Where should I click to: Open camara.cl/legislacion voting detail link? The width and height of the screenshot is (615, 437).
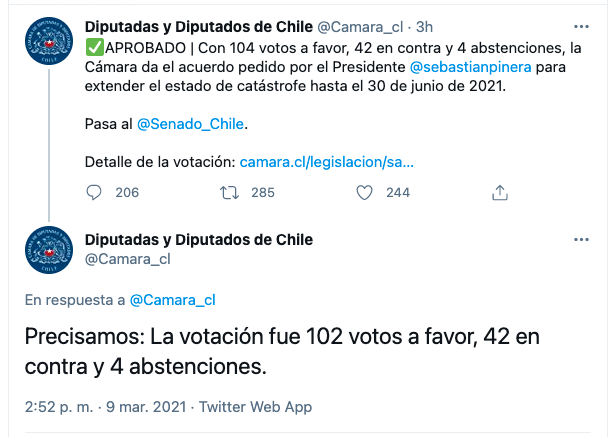pos(327,162)
